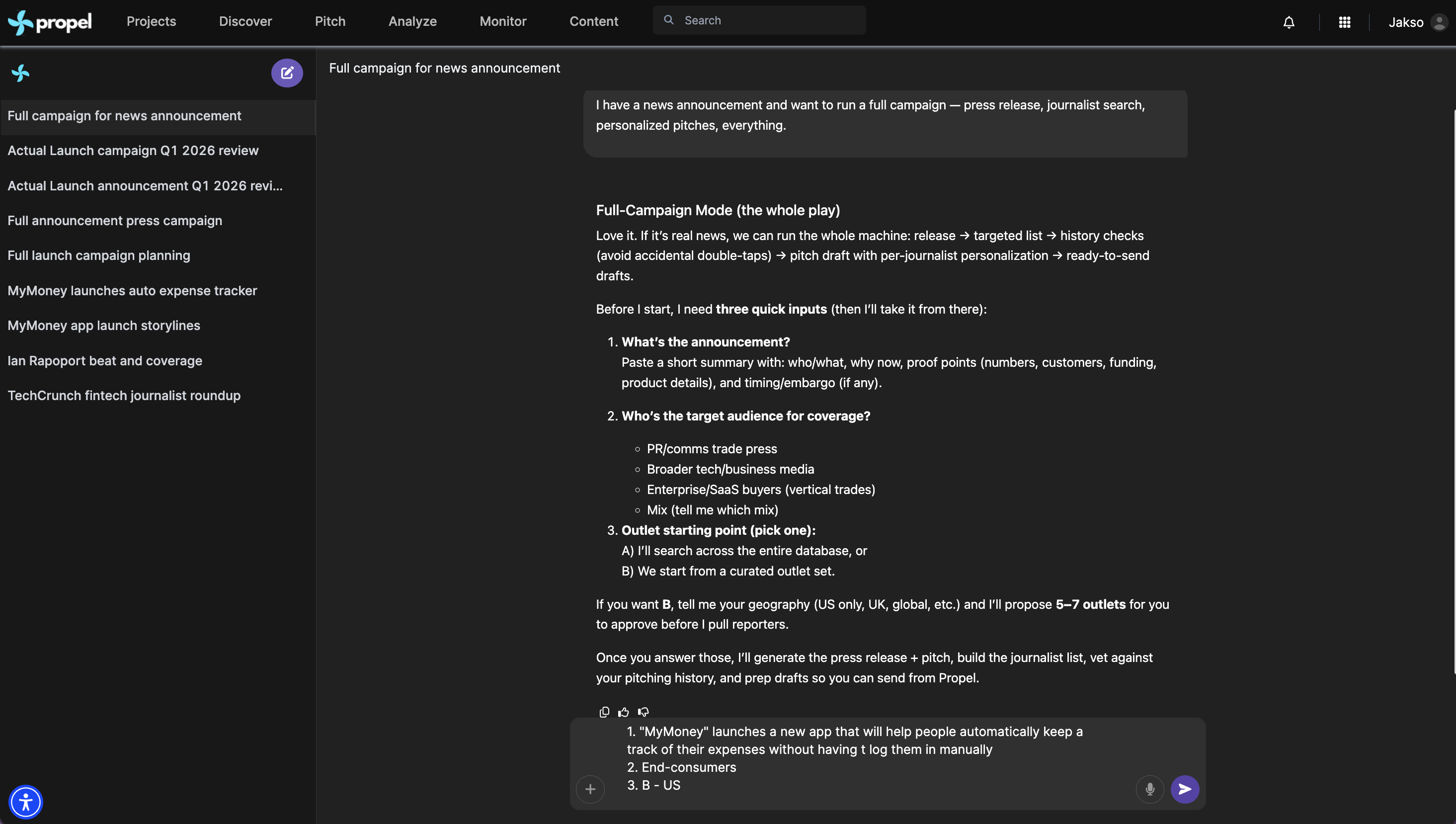Open the Monitor section
This screenshot has height=824, width=1456.
pos(502,21)
